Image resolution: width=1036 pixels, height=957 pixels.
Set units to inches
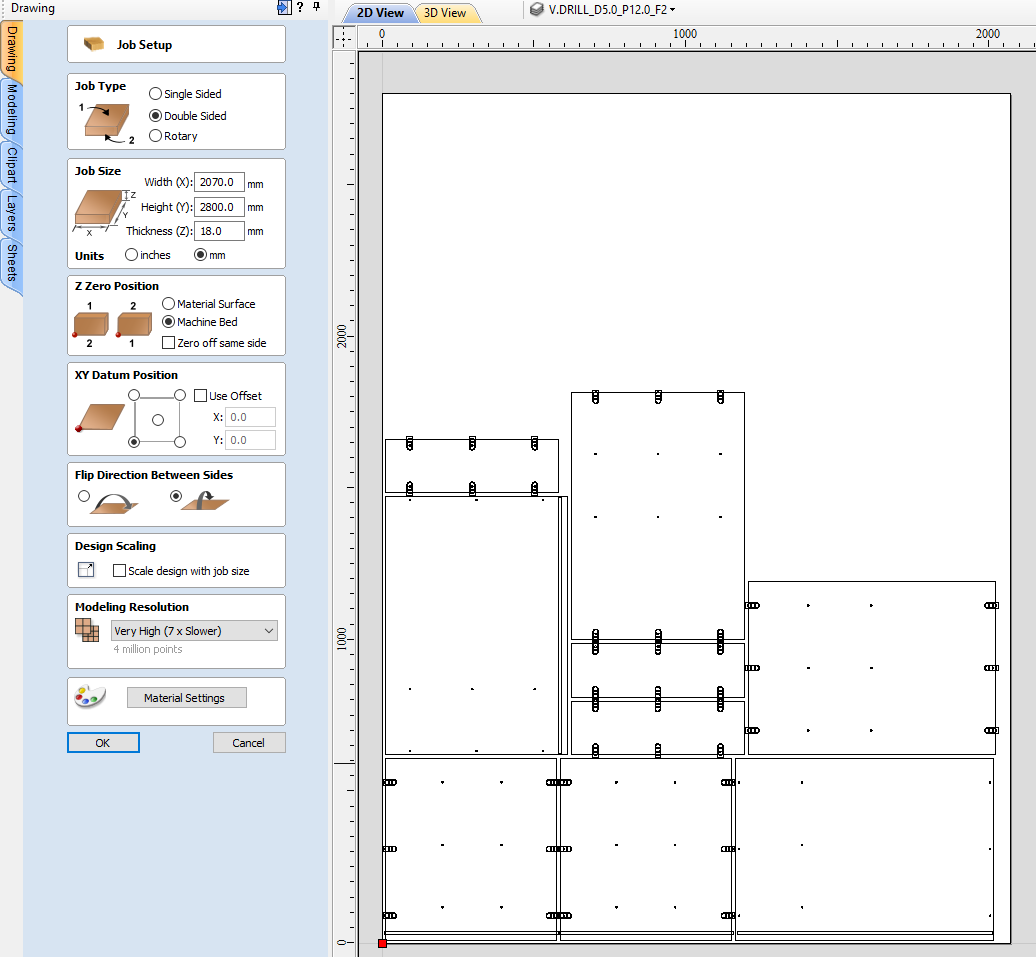click(x=131, y=255)
